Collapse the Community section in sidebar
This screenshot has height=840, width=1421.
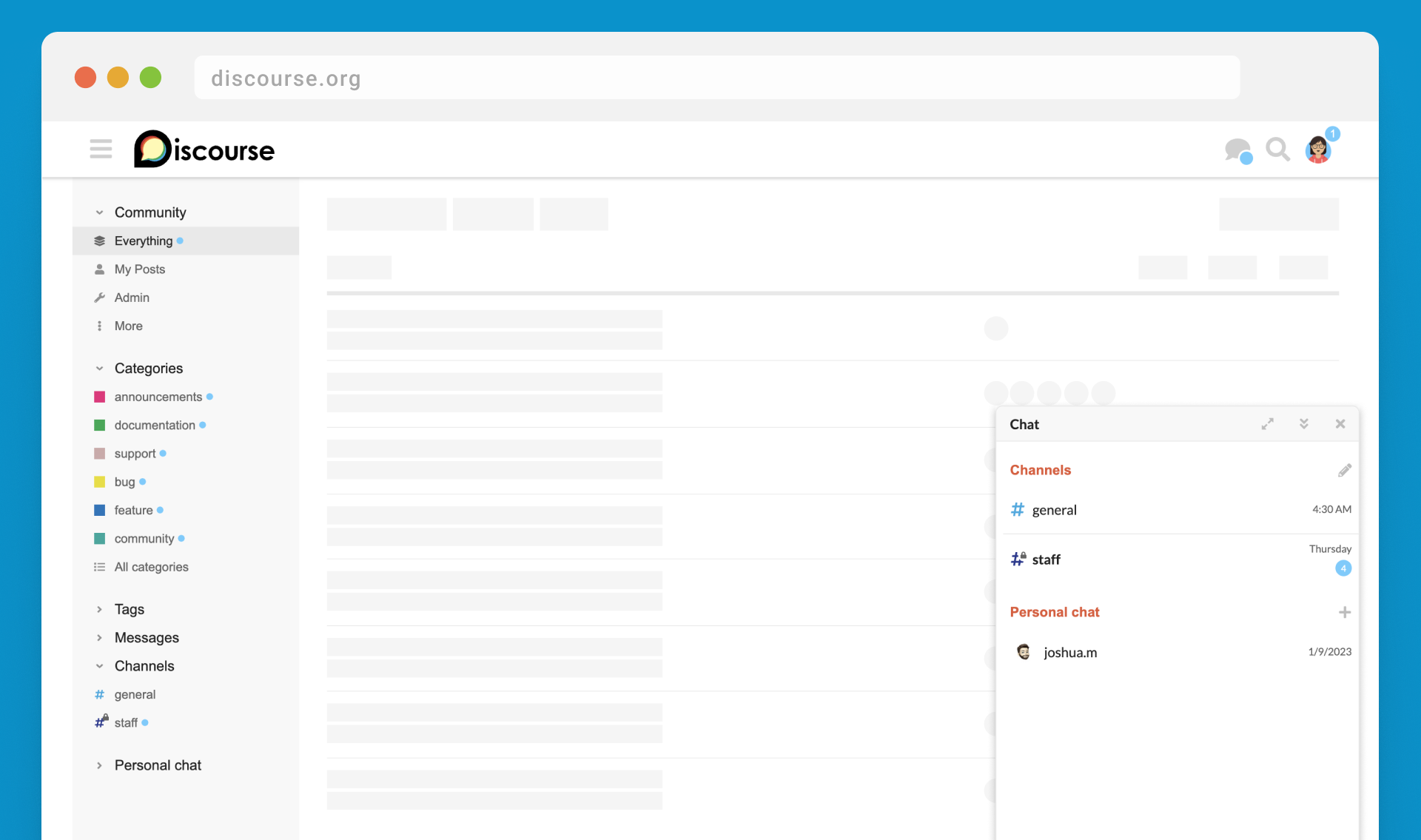[99, 212]
